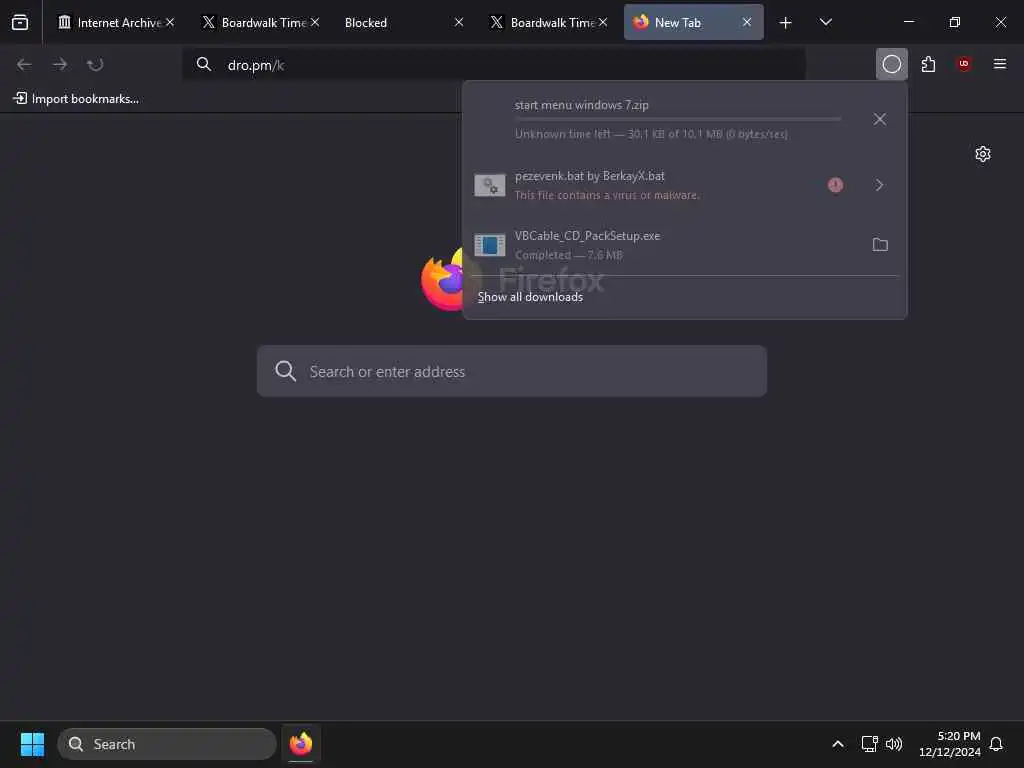
Task: Open the Windows Start menu
Action: (32, 744)
